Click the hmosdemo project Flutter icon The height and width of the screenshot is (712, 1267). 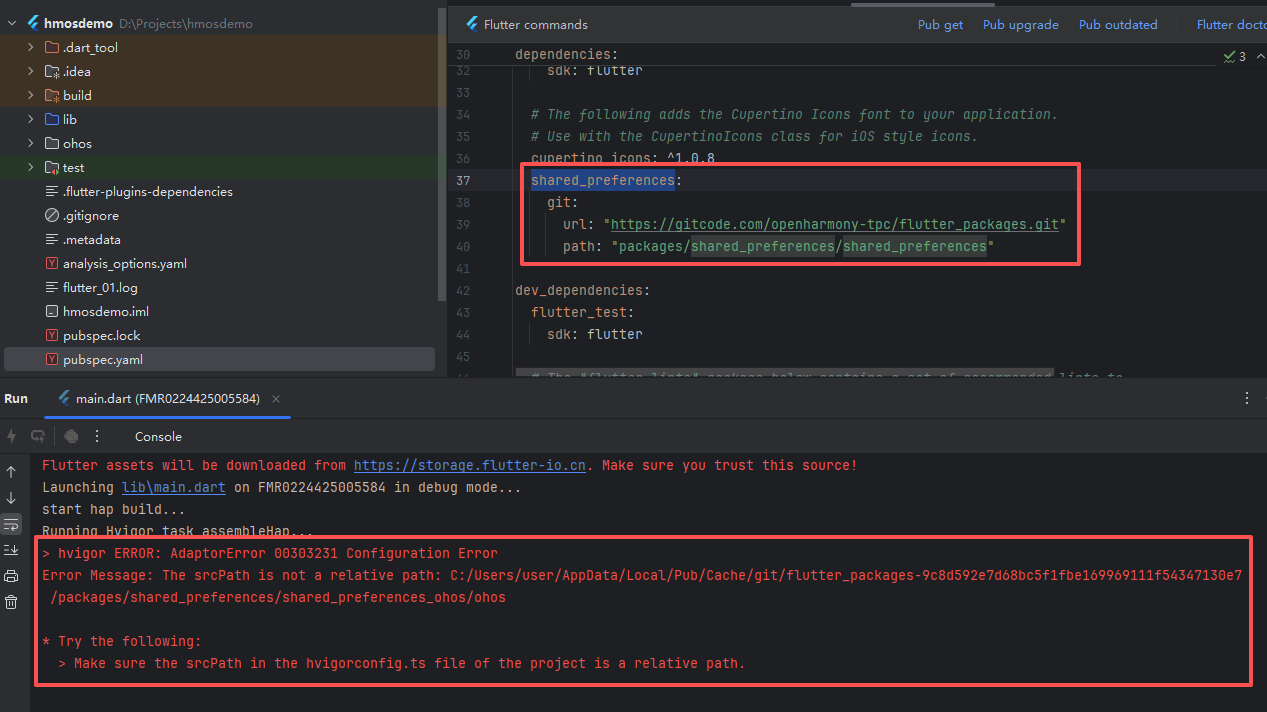[33, 23]
